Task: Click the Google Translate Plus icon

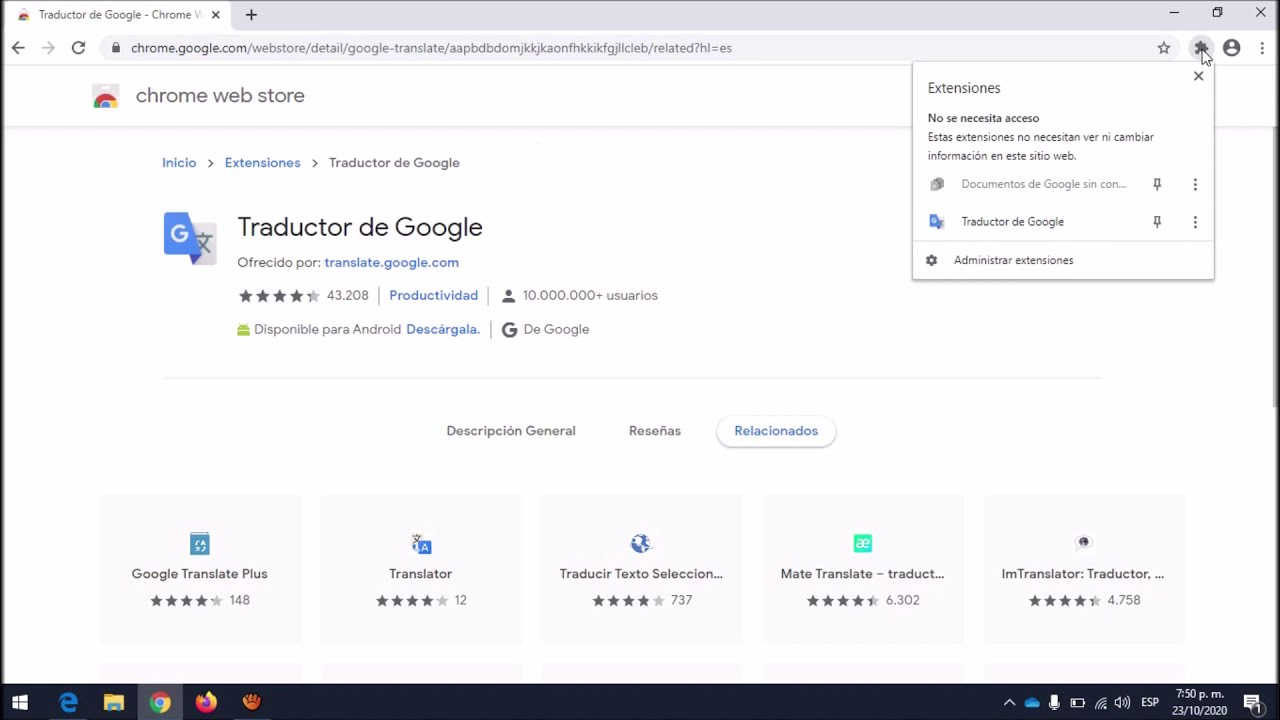Action: pyautogui.click(x=200, y=544)
